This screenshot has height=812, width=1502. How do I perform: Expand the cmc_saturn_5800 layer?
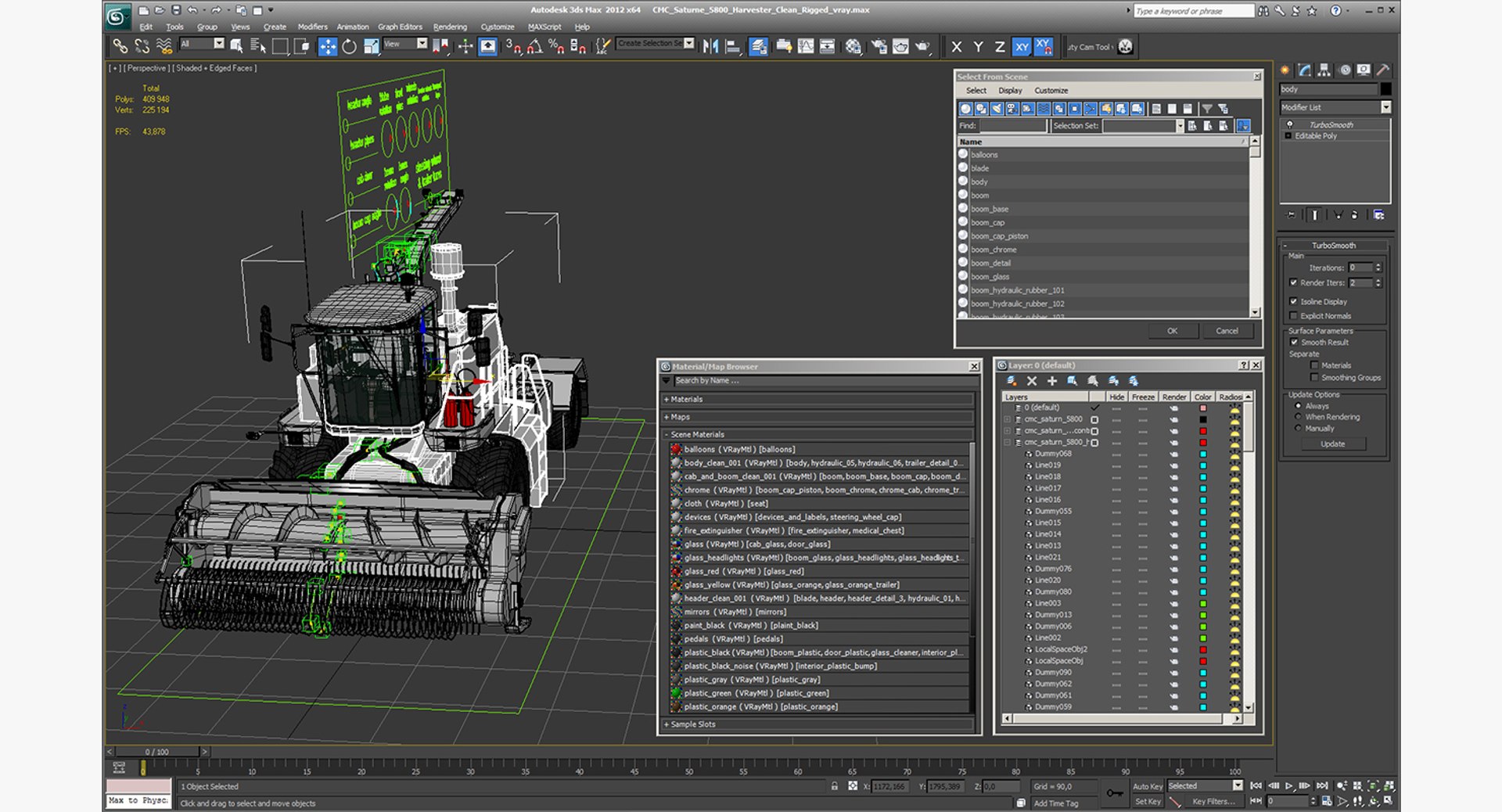pos(1008,419)
